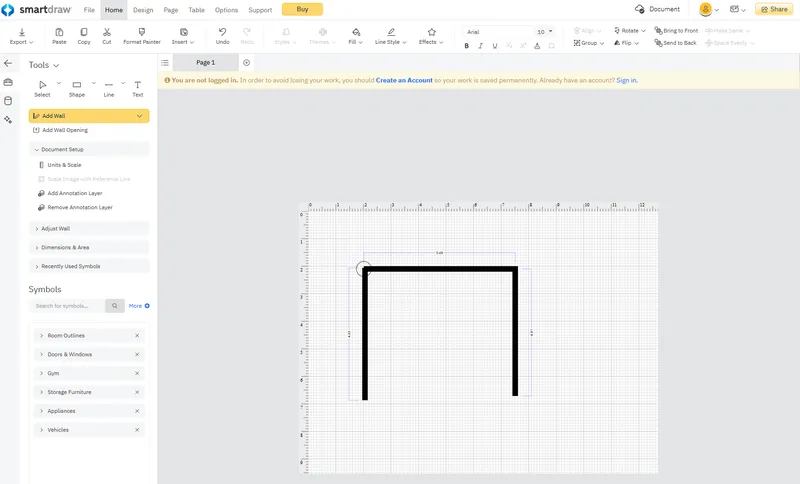Open the sparkle AI sidebar panel
The width and height of the screenshot is (800, 484).
[x=8, y=120]
